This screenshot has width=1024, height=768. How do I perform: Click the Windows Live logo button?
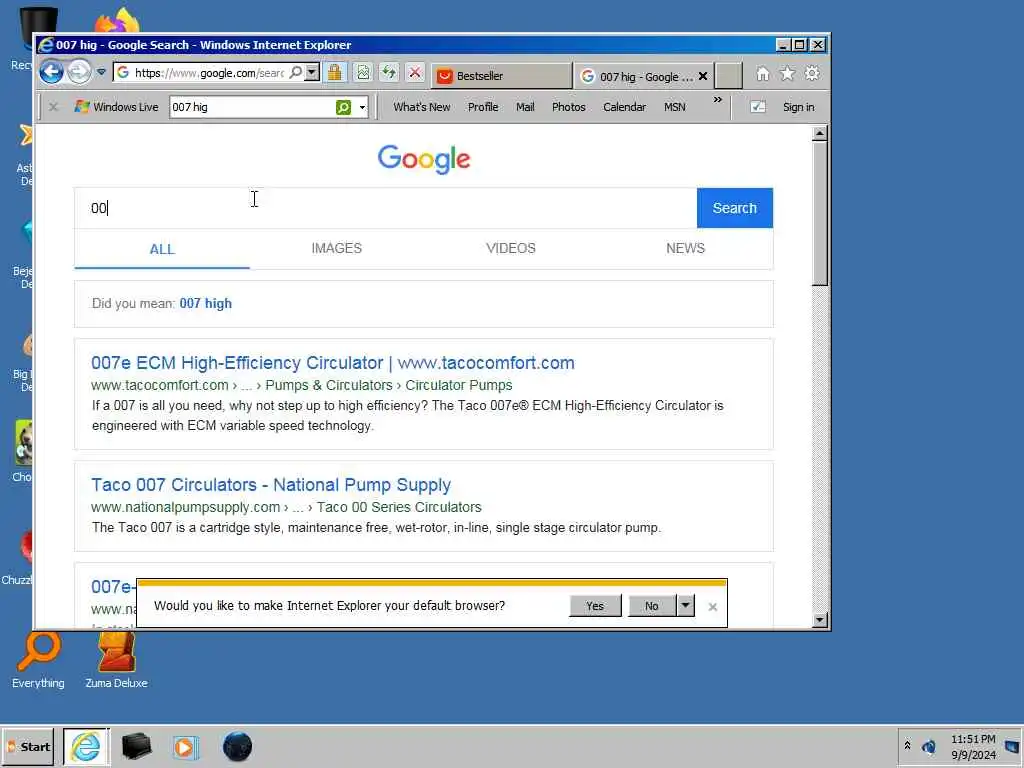[117, 107]
